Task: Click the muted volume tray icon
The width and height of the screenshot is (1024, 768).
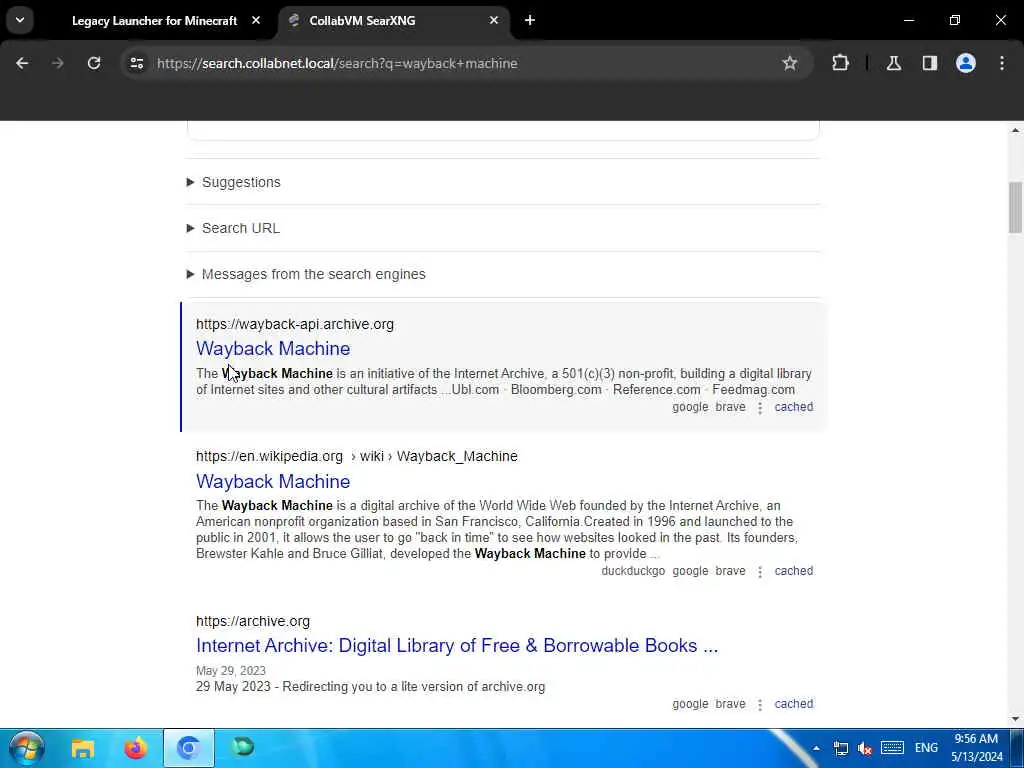Action: tap(865, 748)
